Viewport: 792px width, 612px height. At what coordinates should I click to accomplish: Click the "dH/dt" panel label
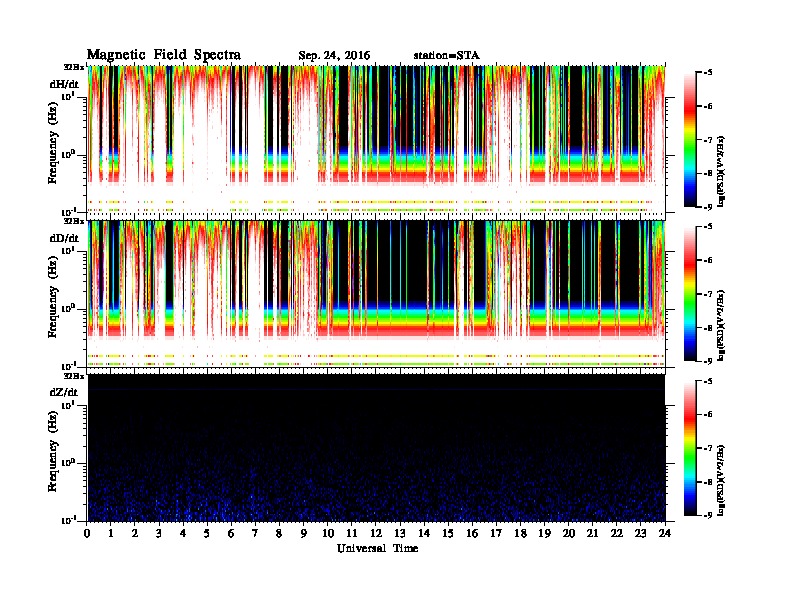pos(64,84)
